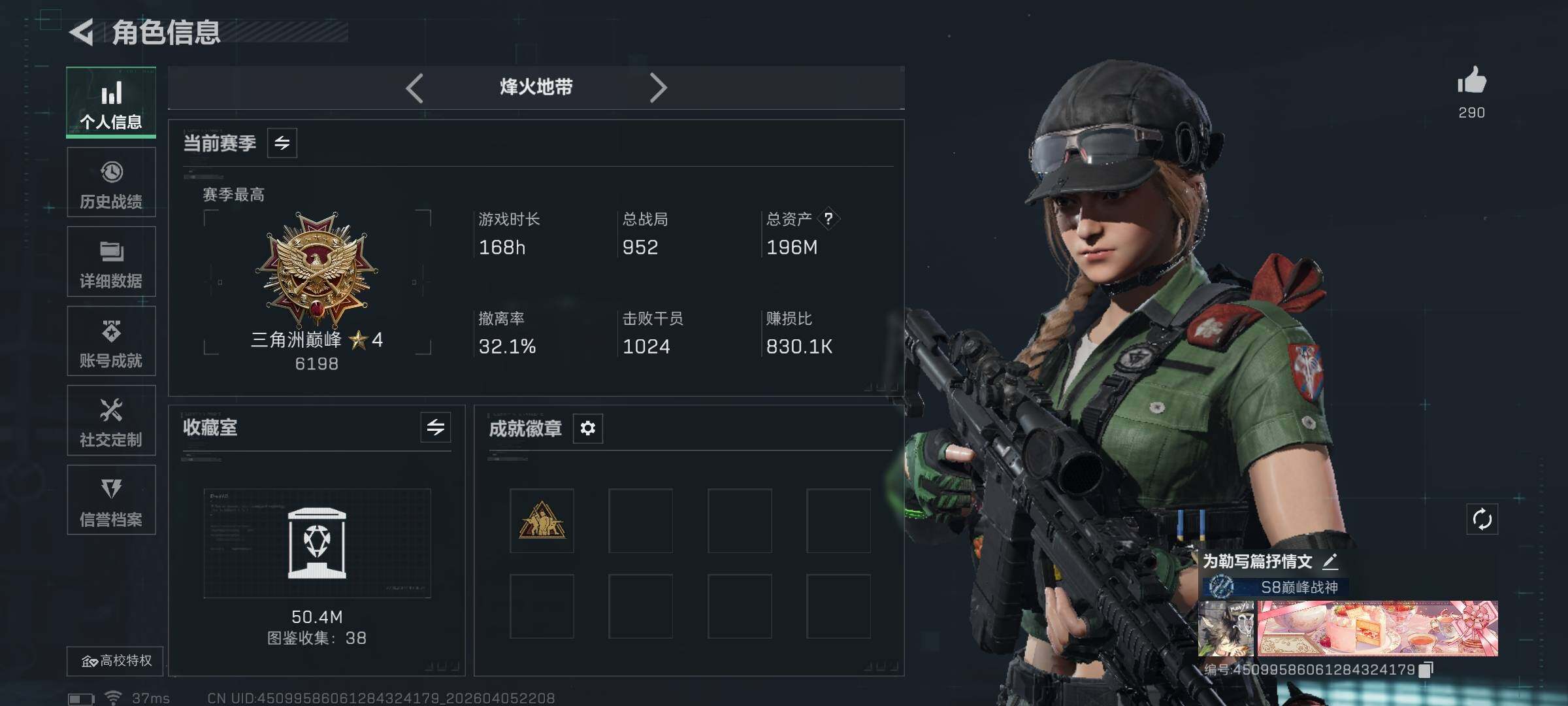Select the 历史战绩 sidebar tab
This screenshot has height=706, width=1568.
(x=111, y=182)
